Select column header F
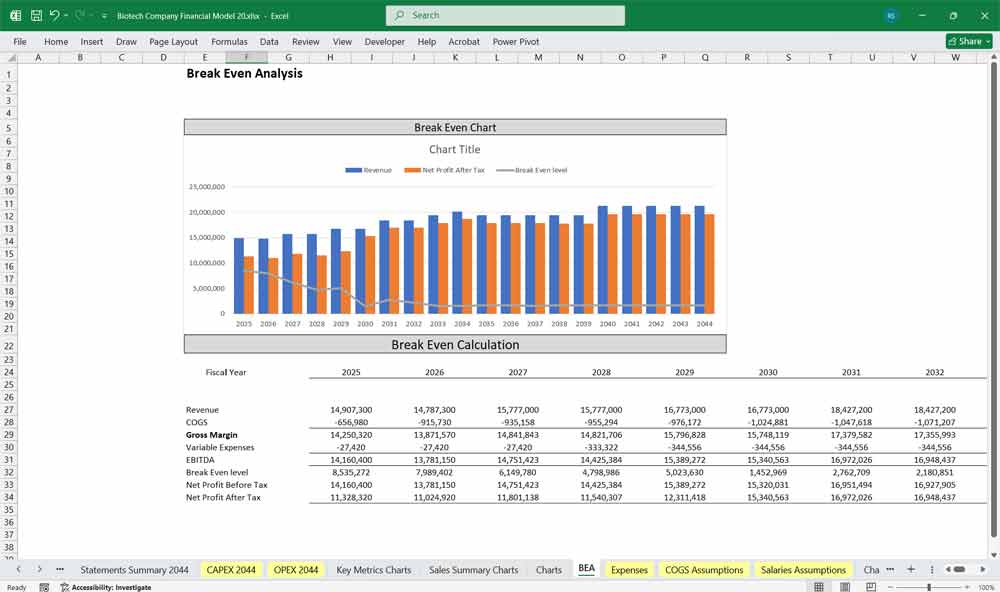 click(x=246, y=58)
